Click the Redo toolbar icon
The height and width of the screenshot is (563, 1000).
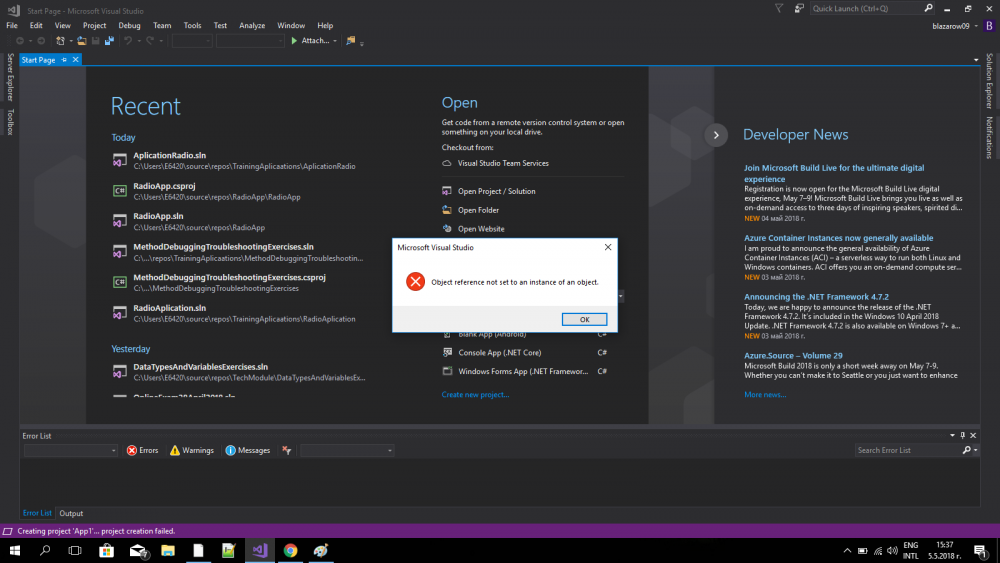pyautogui.click(x=150, y=41)
